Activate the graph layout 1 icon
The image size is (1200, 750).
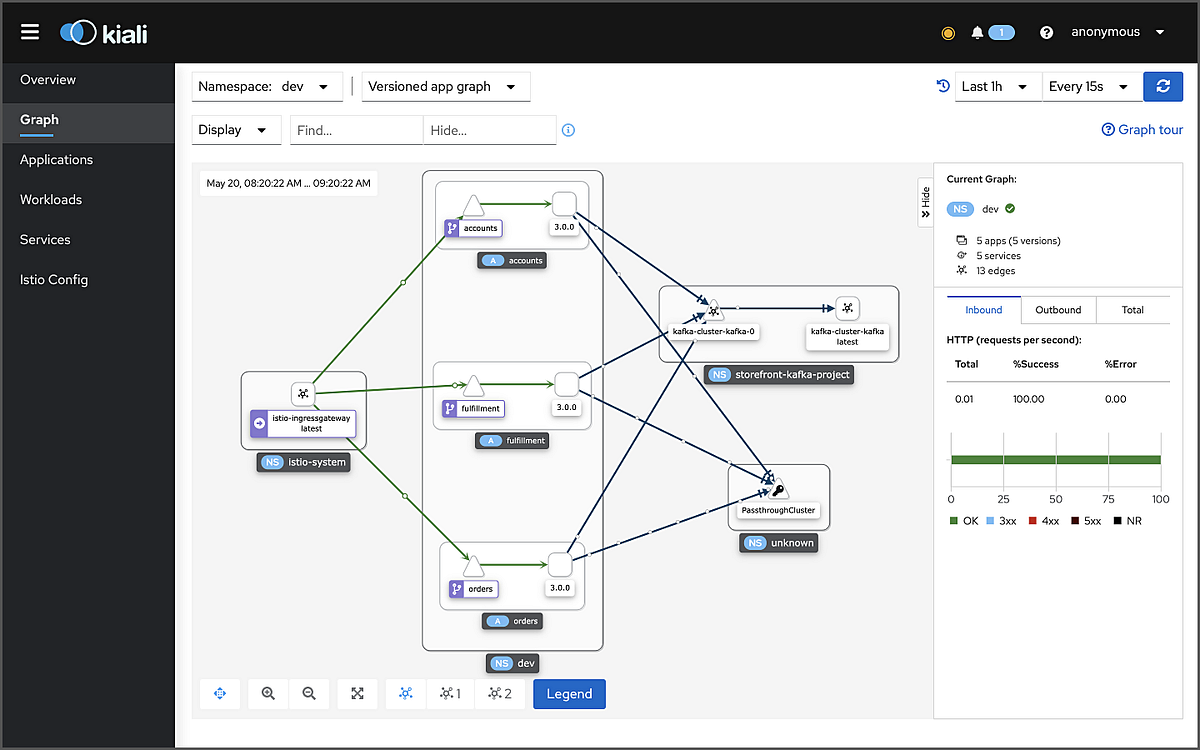click(450, 693)
